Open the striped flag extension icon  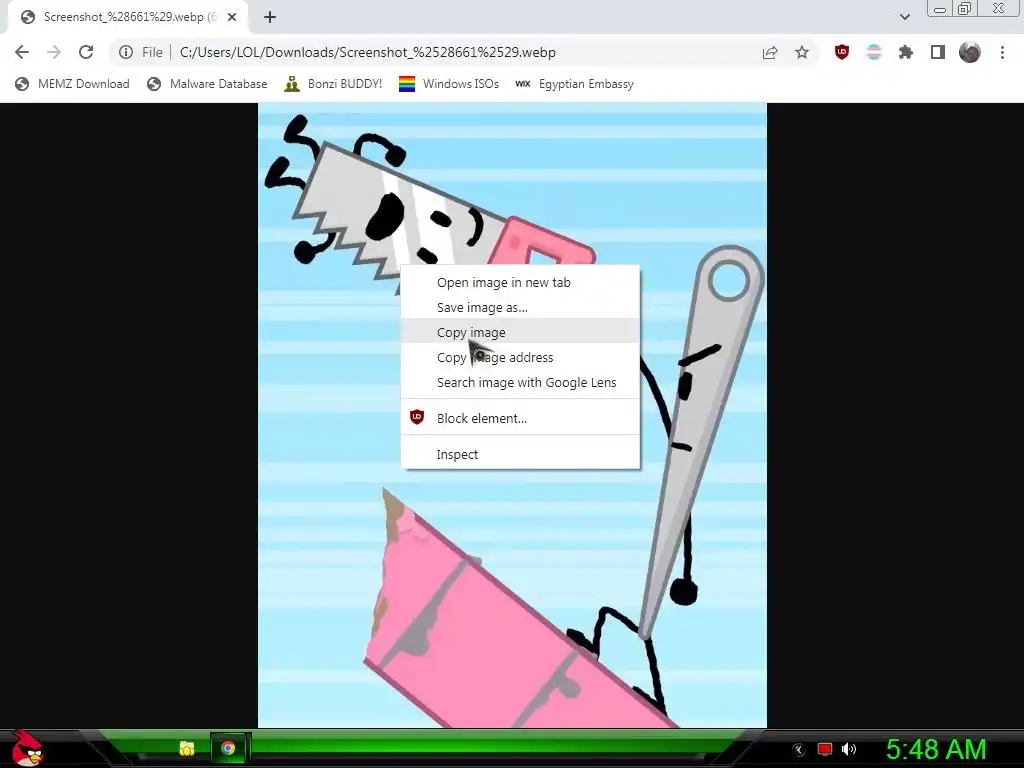coord(874,52)
